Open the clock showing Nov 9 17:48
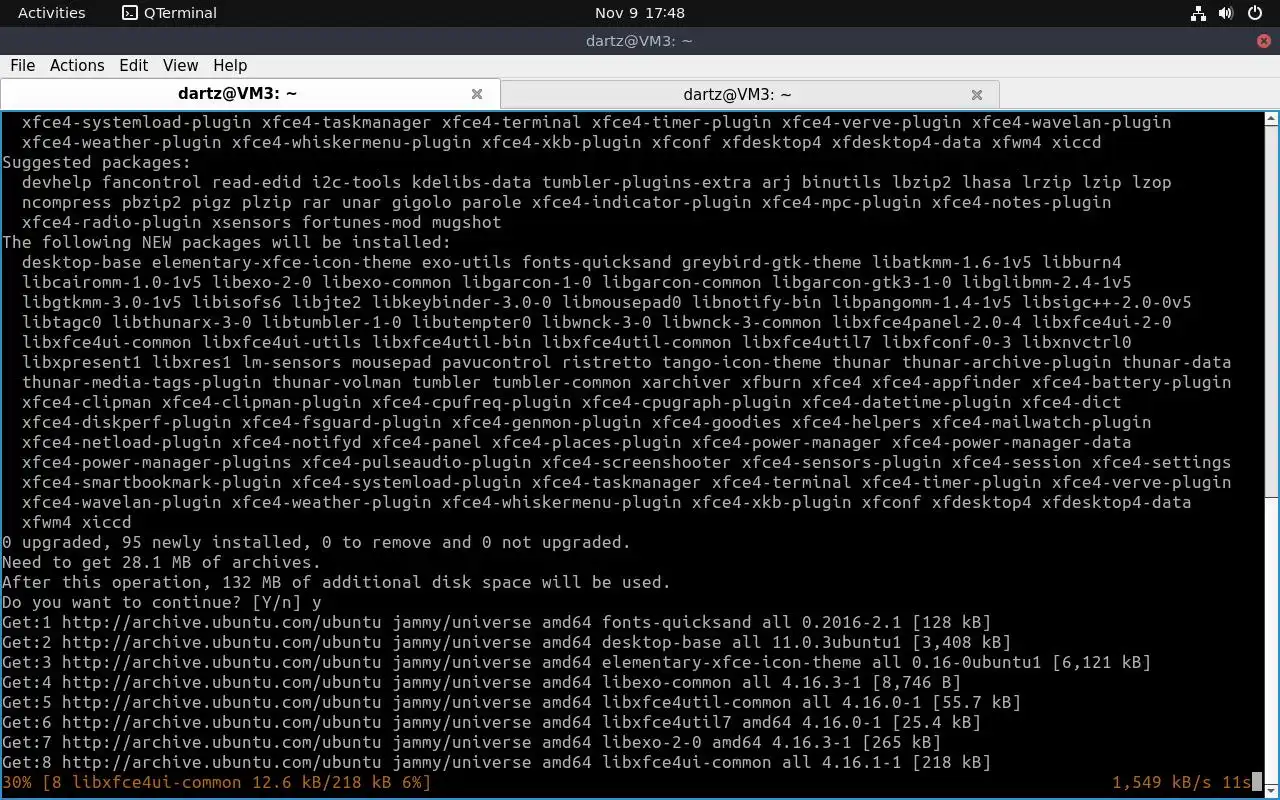This screenshot has height=800, width=1280. point(639,13)
